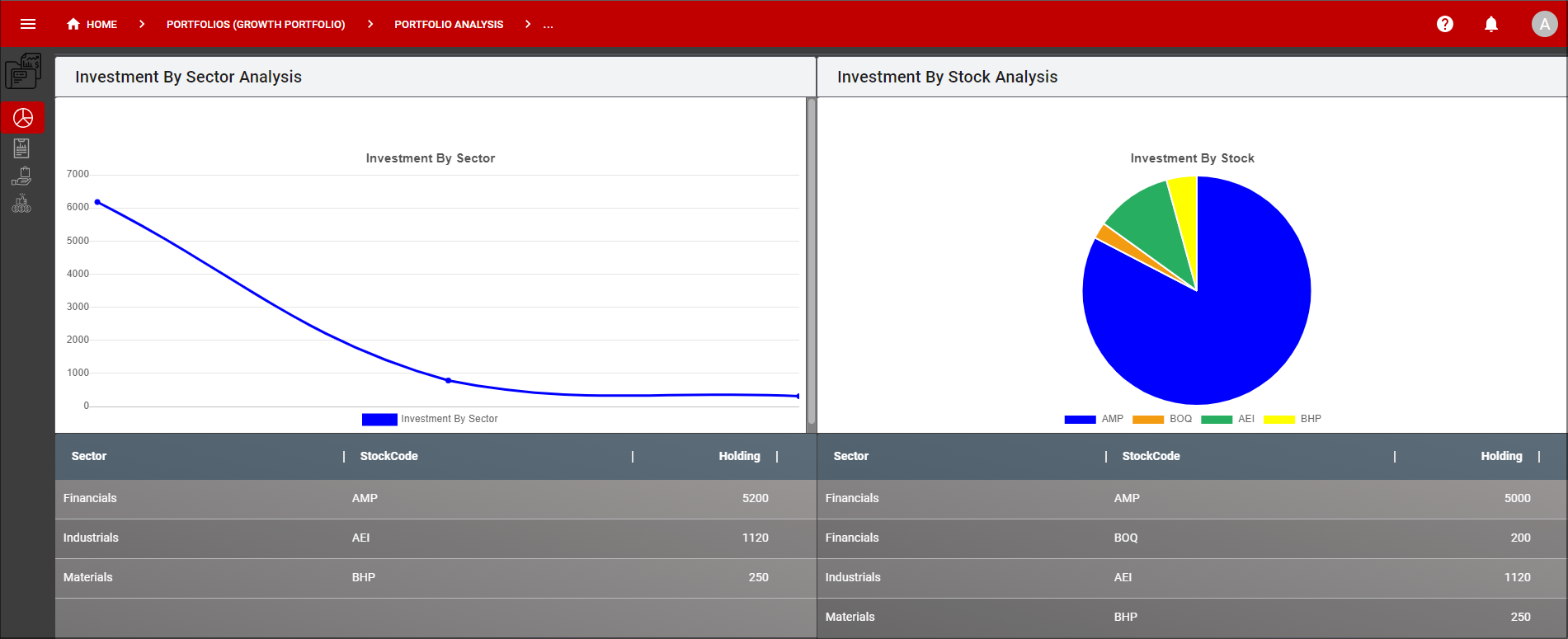1568x639 pixels.
Task: Click left table holding value 1120
Action: point(756,538)
